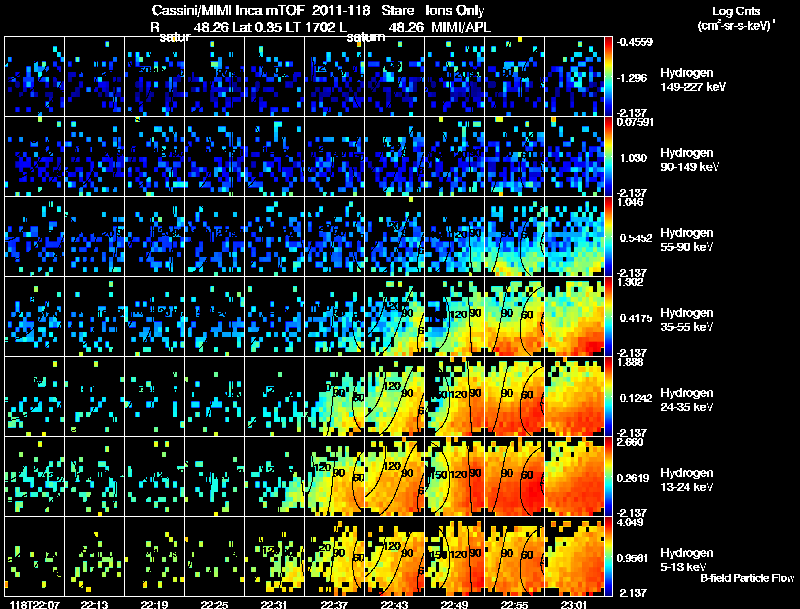Click the 22:55 time label
The height and width of the screenshot is (609, 800).
514,604
